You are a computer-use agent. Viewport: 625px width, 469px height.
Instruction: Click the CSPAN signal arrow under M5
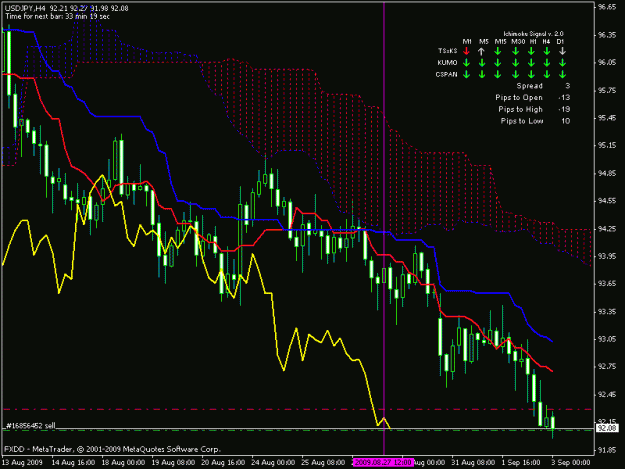point(482,75)
